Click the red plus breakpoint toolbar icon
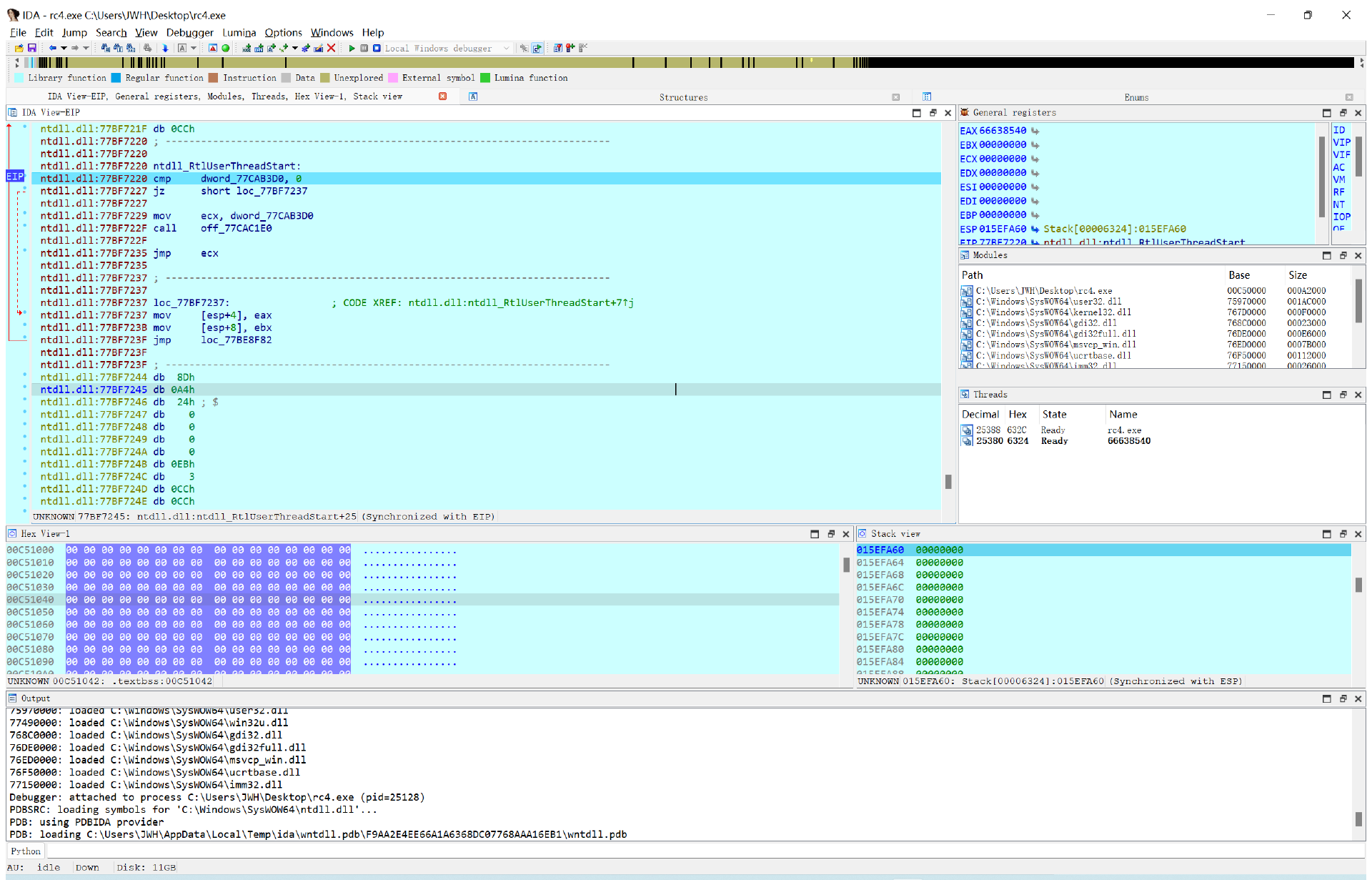 570,48
